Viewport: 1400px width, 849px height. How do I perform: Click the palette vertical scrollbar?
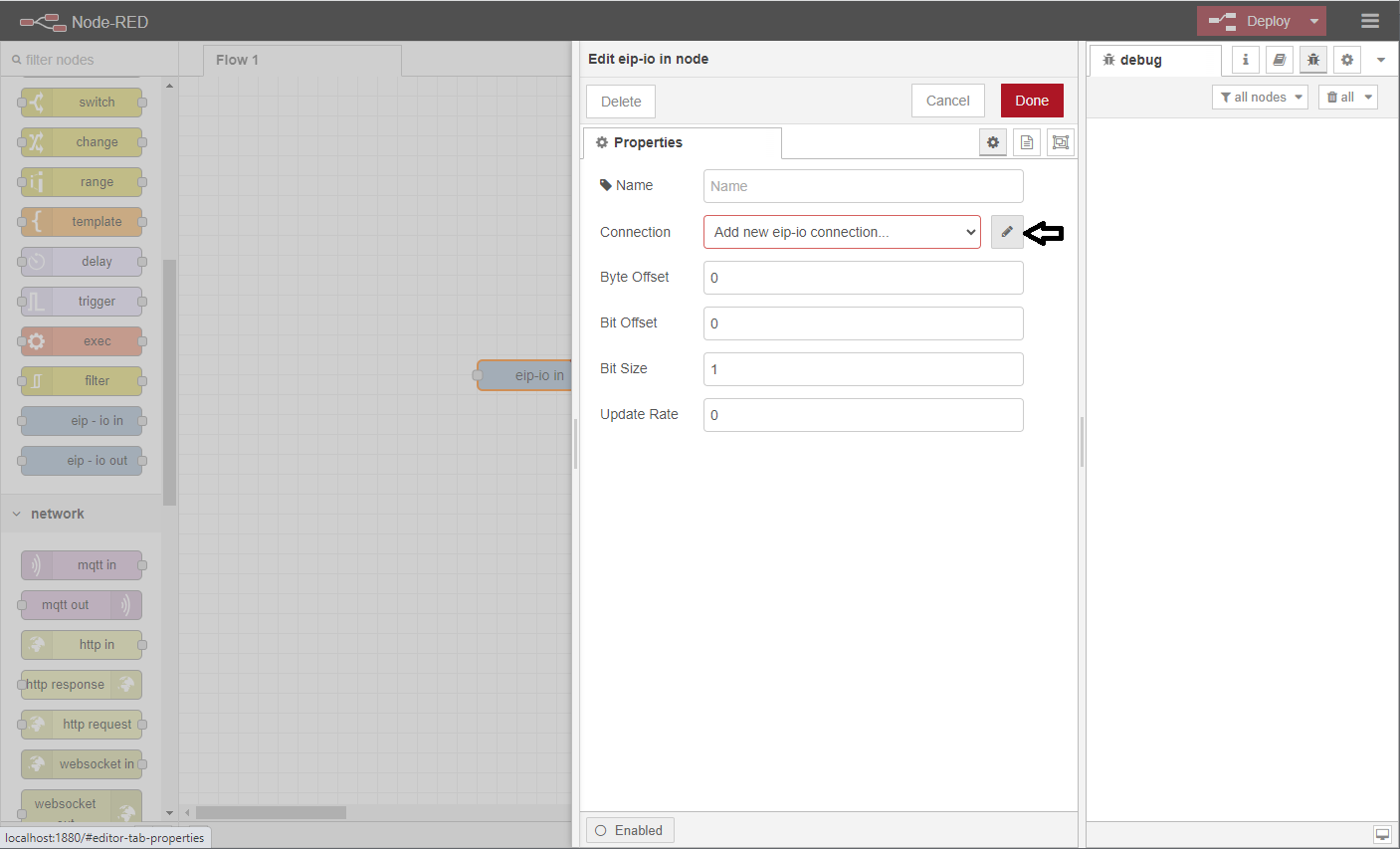[169, 382]
